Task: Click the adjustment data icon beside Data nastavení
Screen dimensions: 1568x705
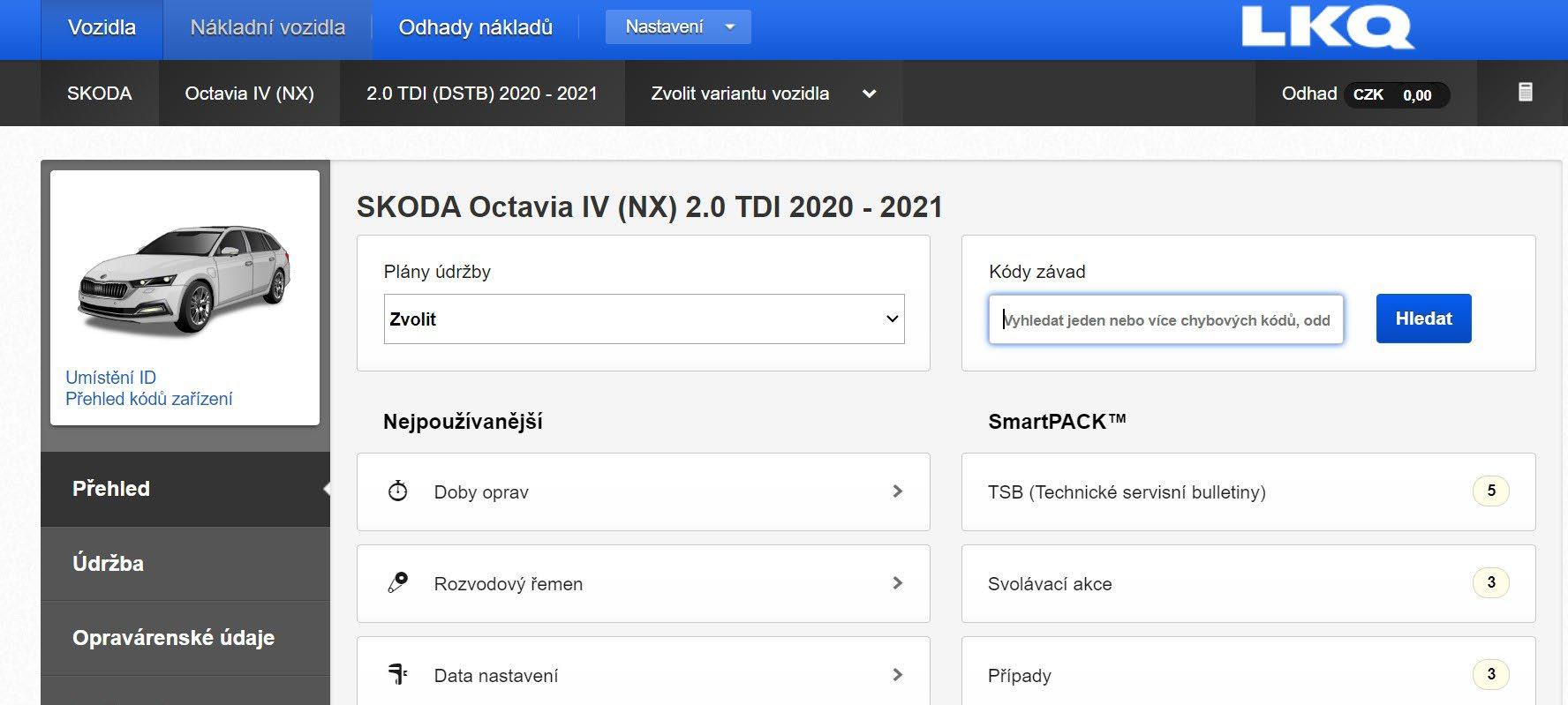Action: click(398, 675)
